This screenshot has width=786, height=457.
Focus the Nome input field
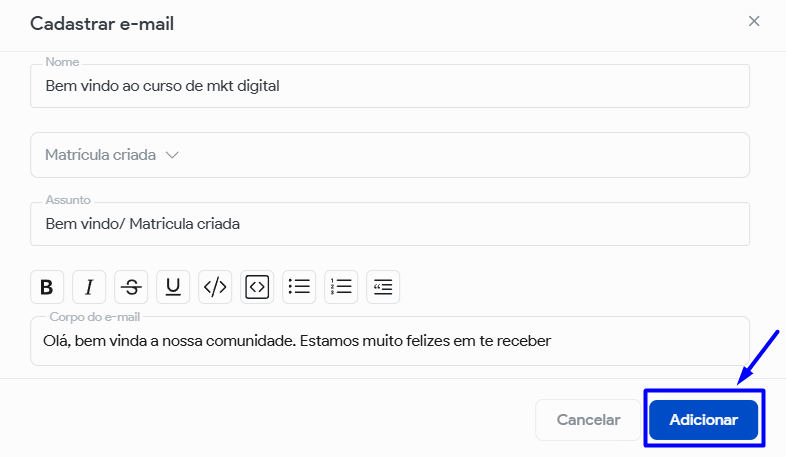tap(390, 86)
